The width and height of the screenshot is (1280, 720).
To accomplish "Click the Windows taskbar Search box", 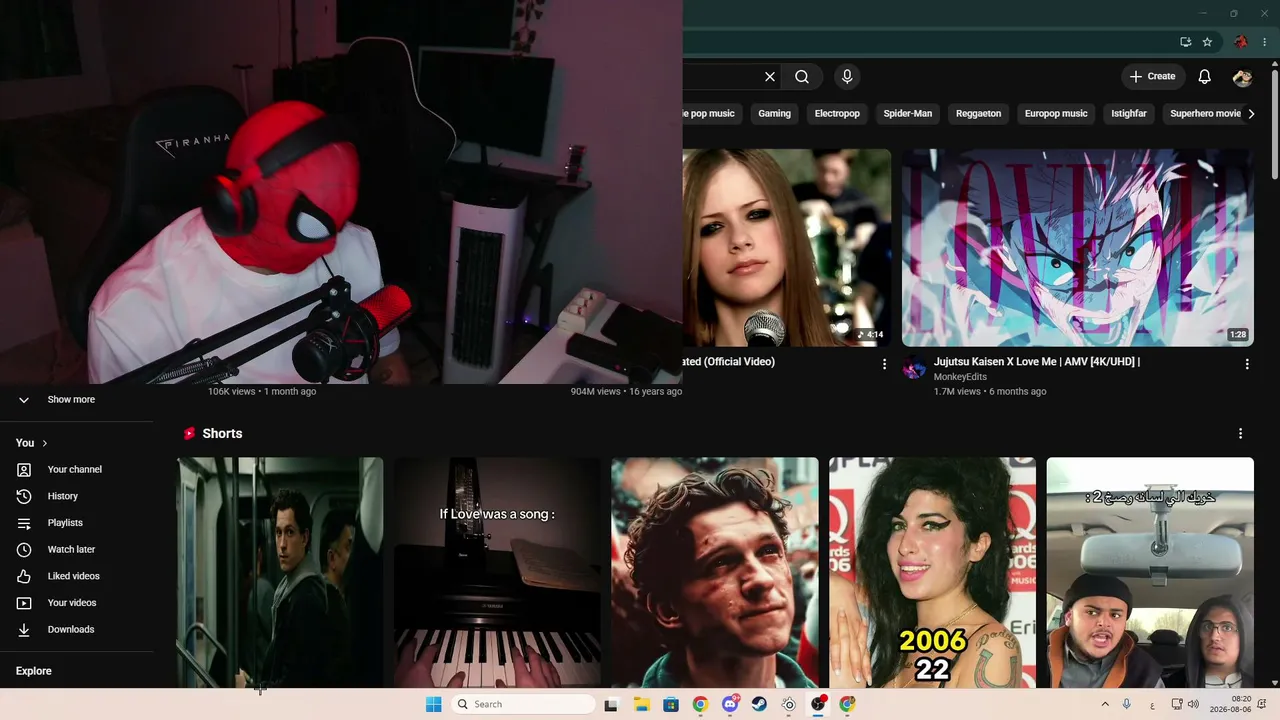I will coord(522,704).
